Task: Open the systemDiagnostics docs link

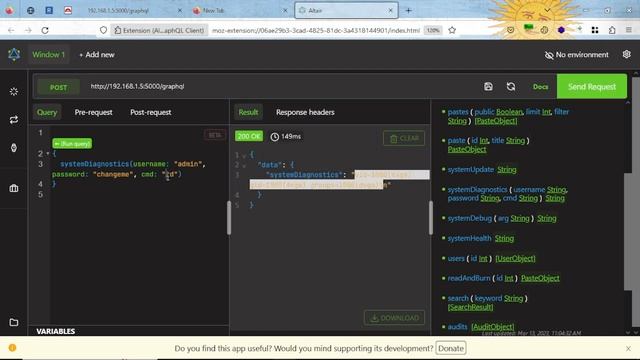Action: pyautogui.click(x=477, y=189)
